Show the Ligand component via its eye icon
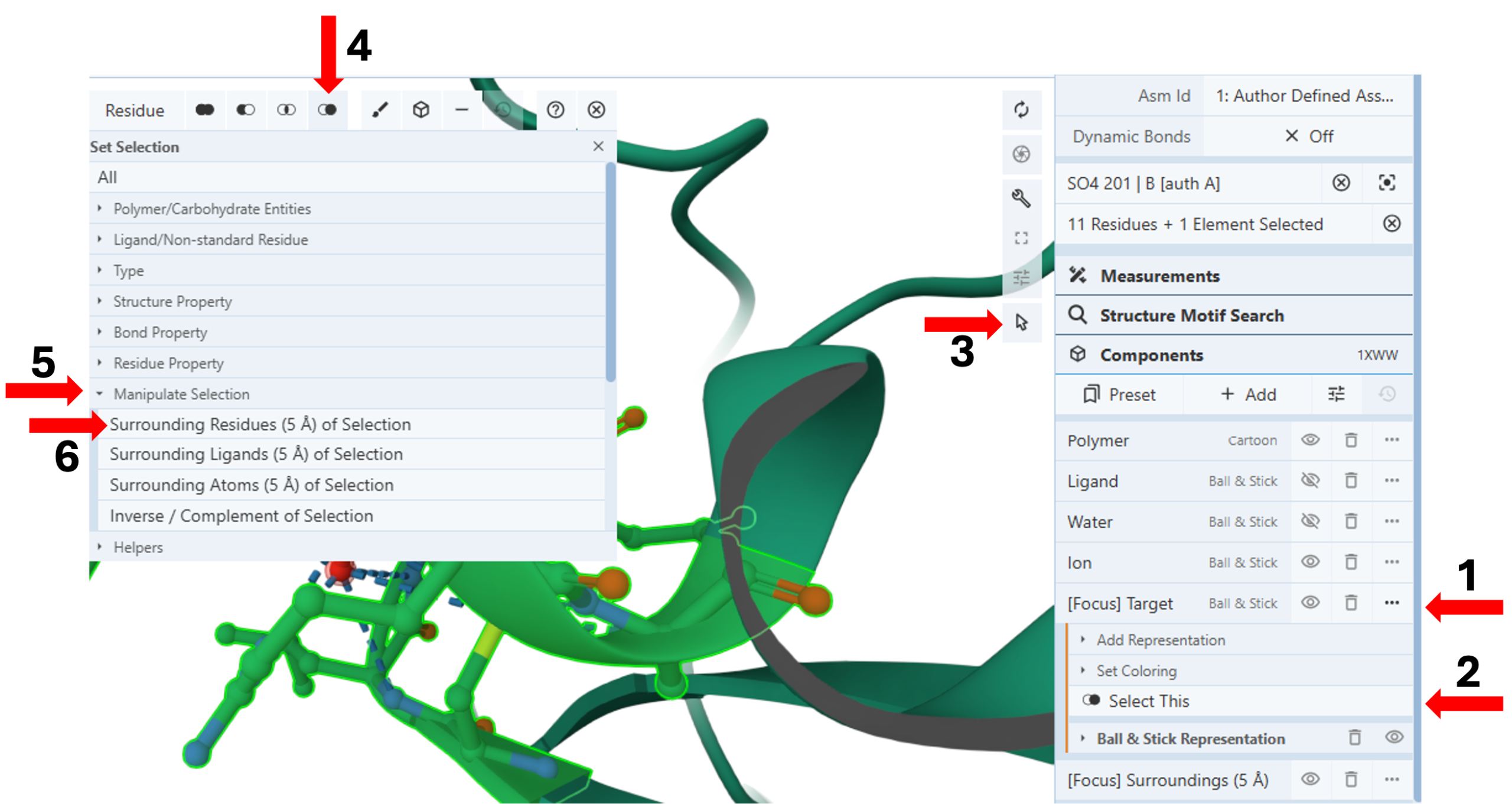This screenshot has height=804, width=1512. (x=1310, y=481)
